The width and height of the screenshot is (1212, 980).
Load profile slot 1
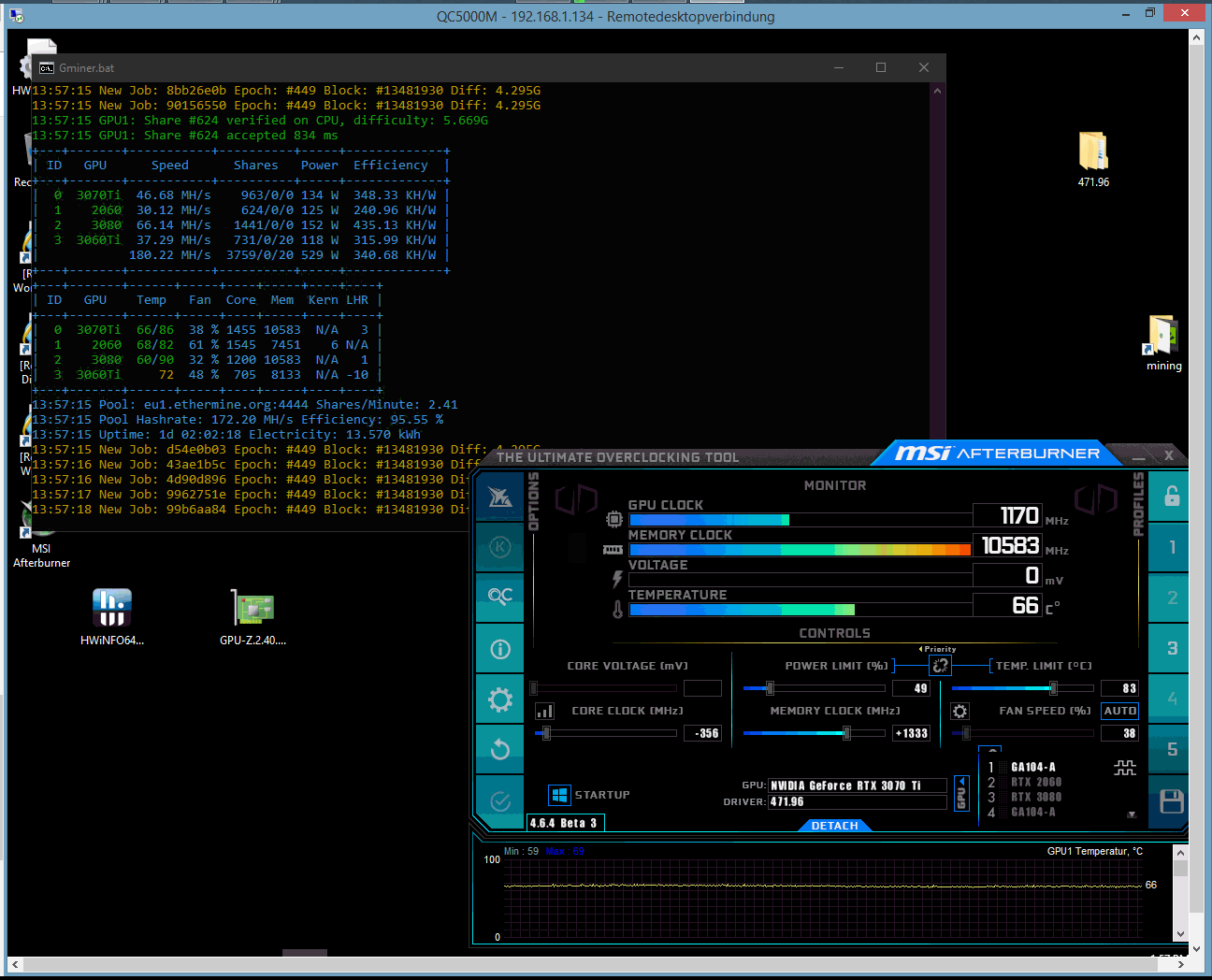(x=1171, y=547)
